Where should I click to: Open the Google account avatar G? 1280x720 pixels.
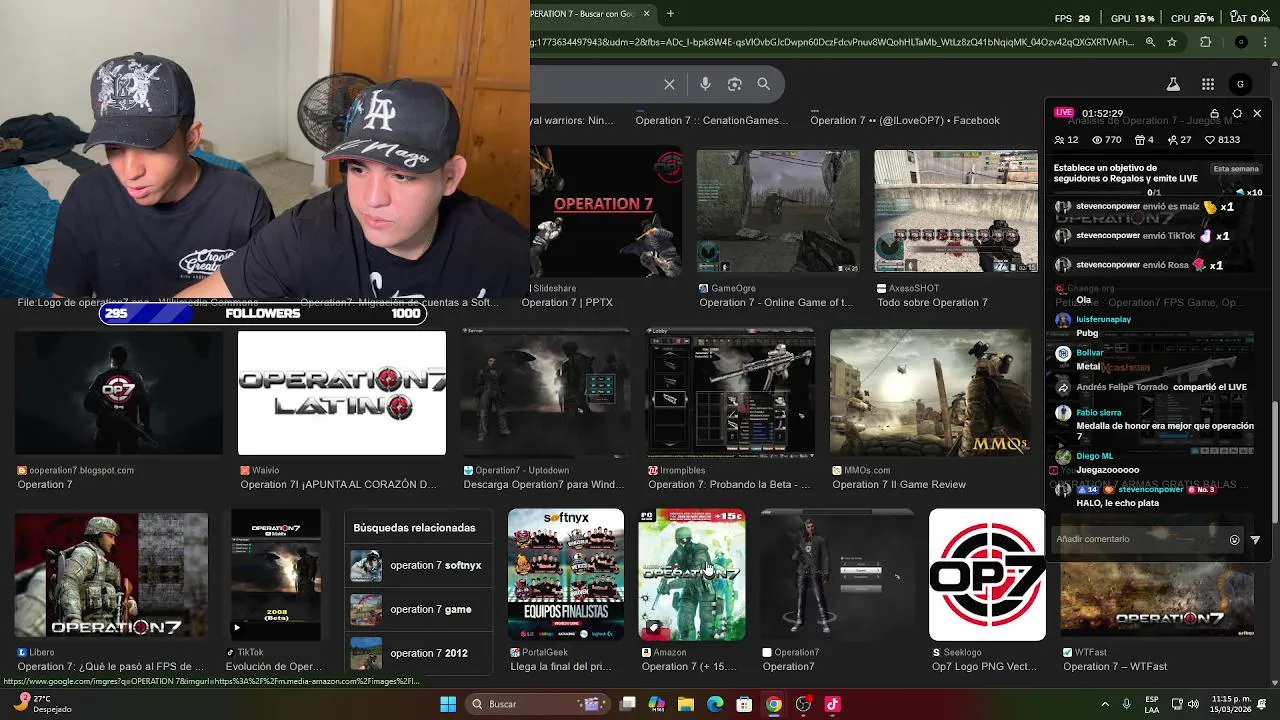click(x=1241, y=84)
